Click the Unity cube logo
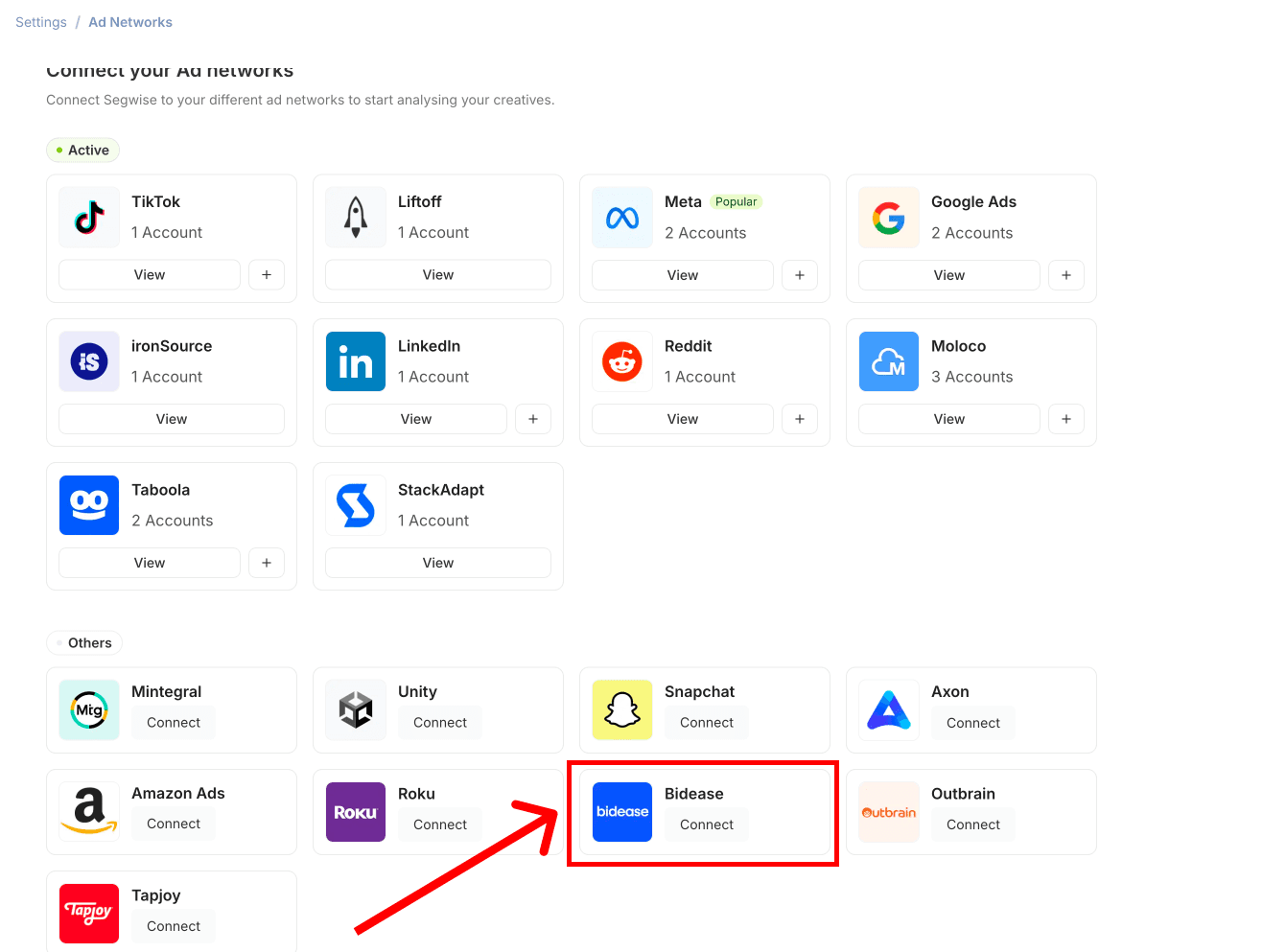Image resolution: width=1263 pixels, height=952 pixels. click(356, 710)
